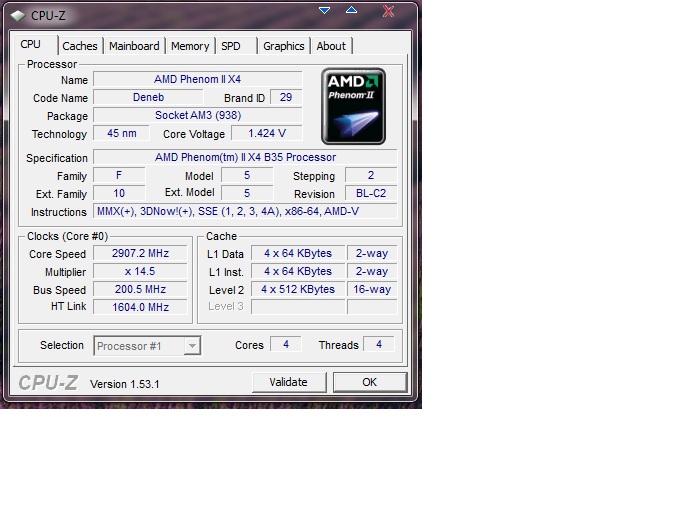This screenshot has height=518, width=691.
Task: Click the Level 2 4 x 512 KBytes value
Action: (x=298, y=289)
